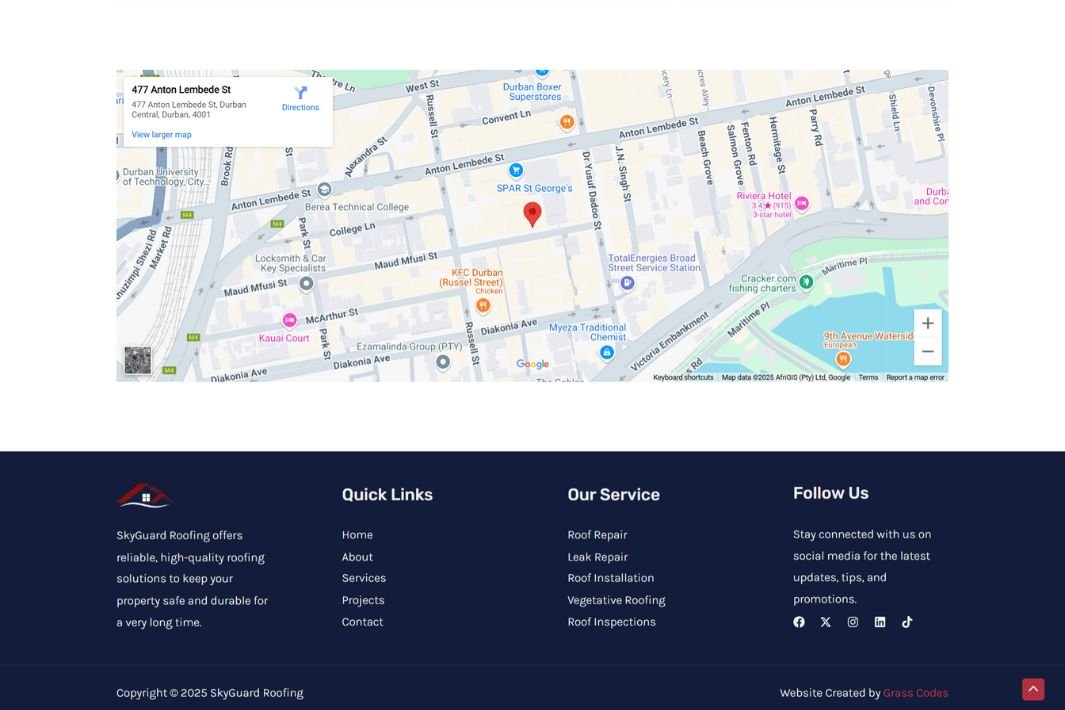Select the KFC Durban restaurant marker
1065x710 pixels.
pos(483,305)
